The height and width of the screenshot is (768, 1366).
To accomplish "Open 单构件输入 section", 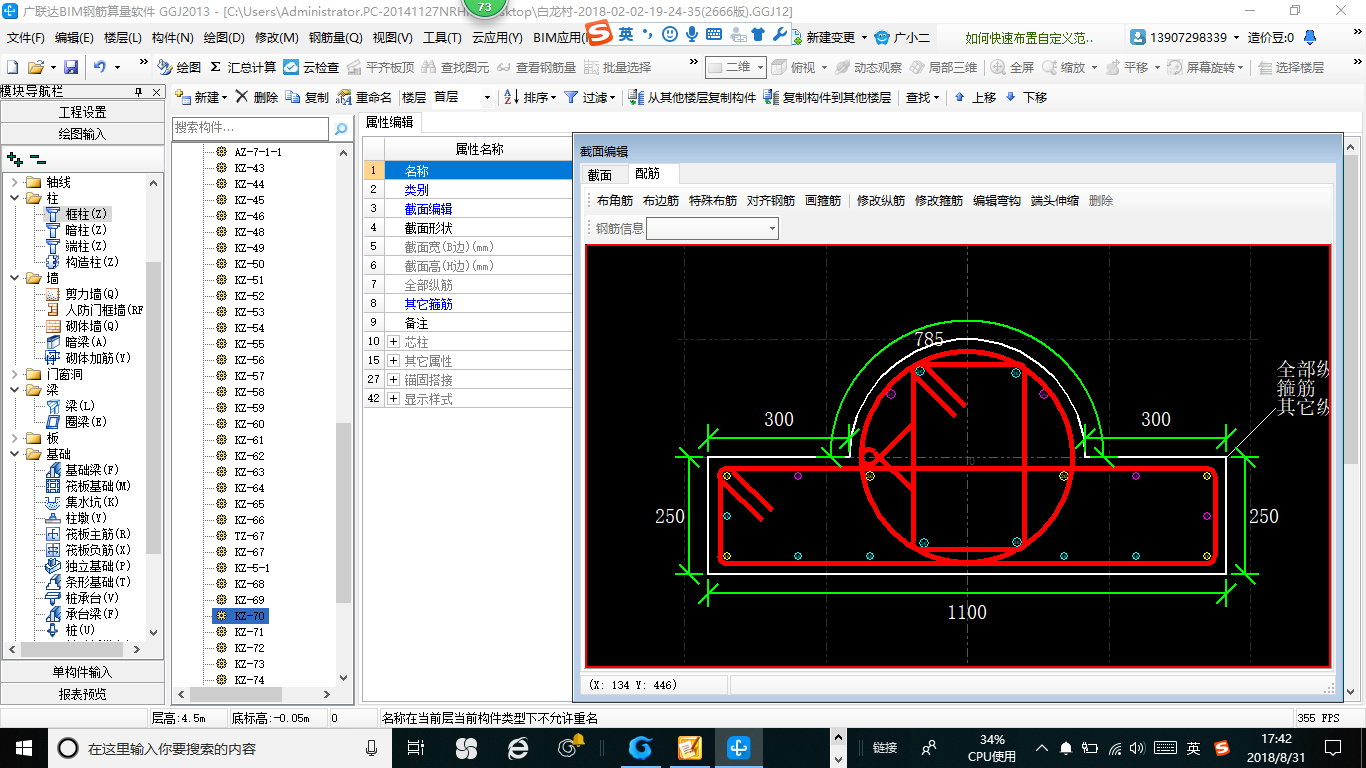I will (x=82, y=672).
